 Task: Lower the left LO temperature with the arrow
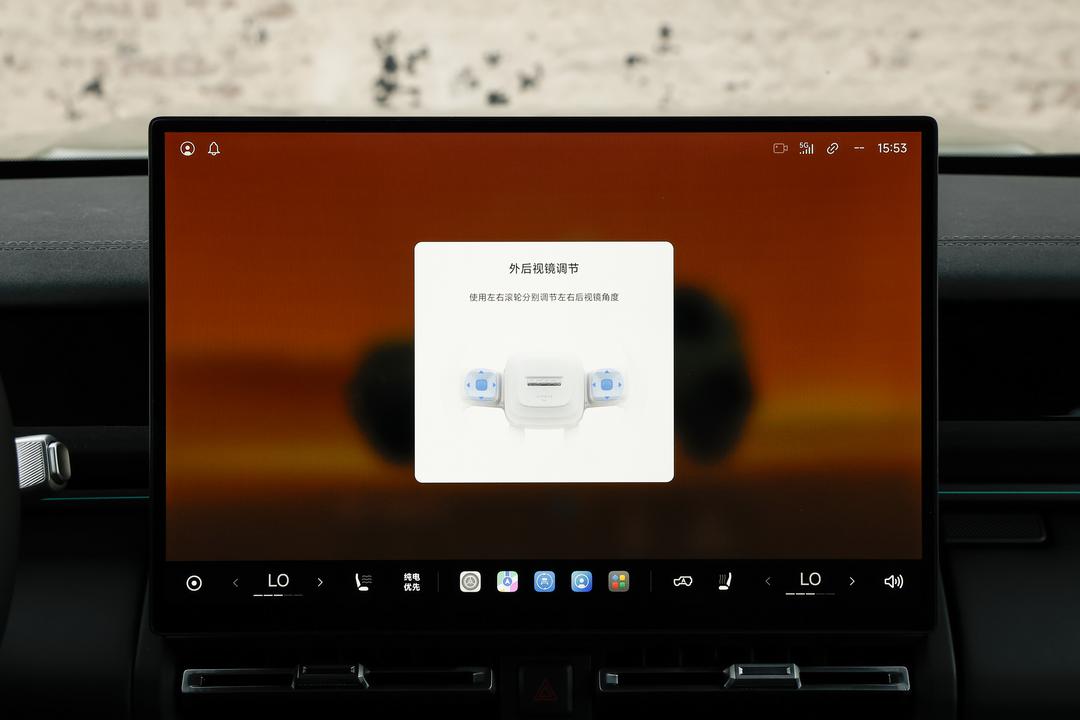click(236, 583)
